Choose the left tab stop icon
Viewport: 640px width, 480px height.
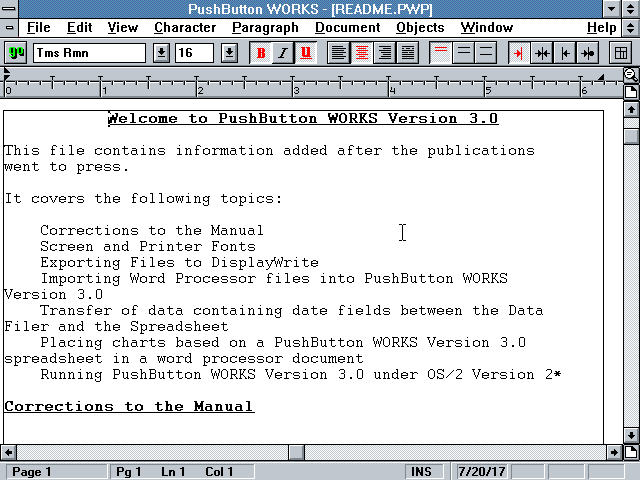click(518, 53)
